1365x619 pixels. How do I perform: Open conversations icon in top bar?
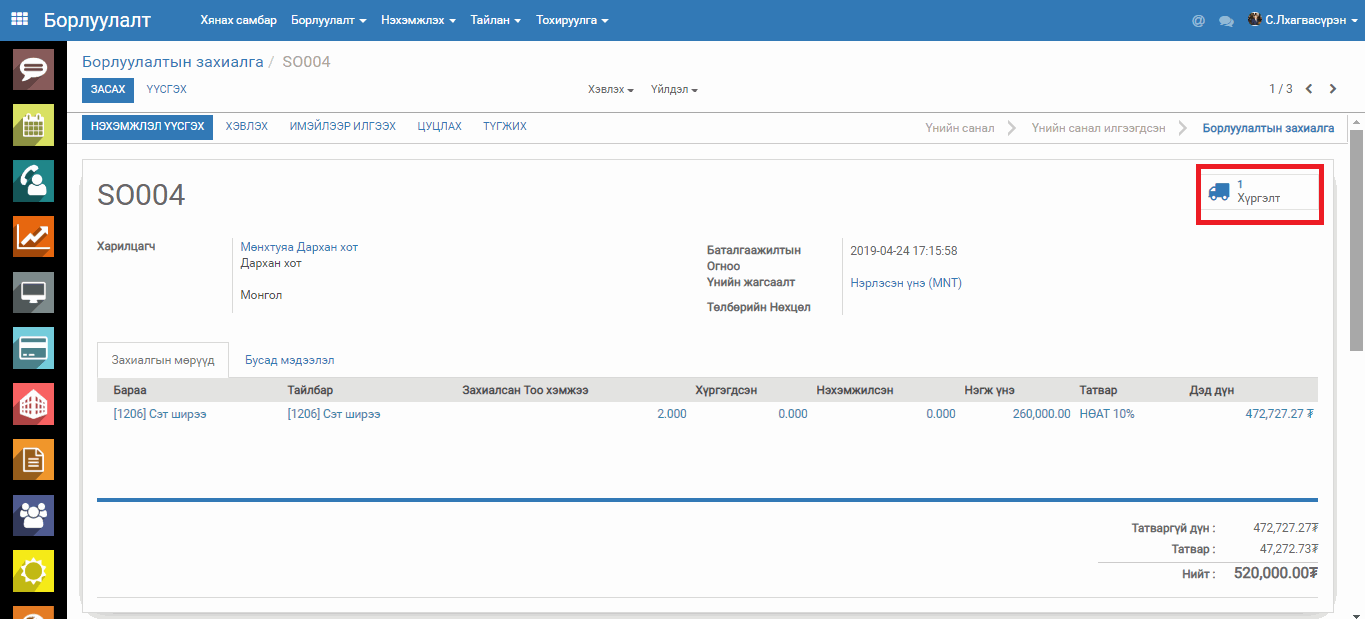(1225, 20)
